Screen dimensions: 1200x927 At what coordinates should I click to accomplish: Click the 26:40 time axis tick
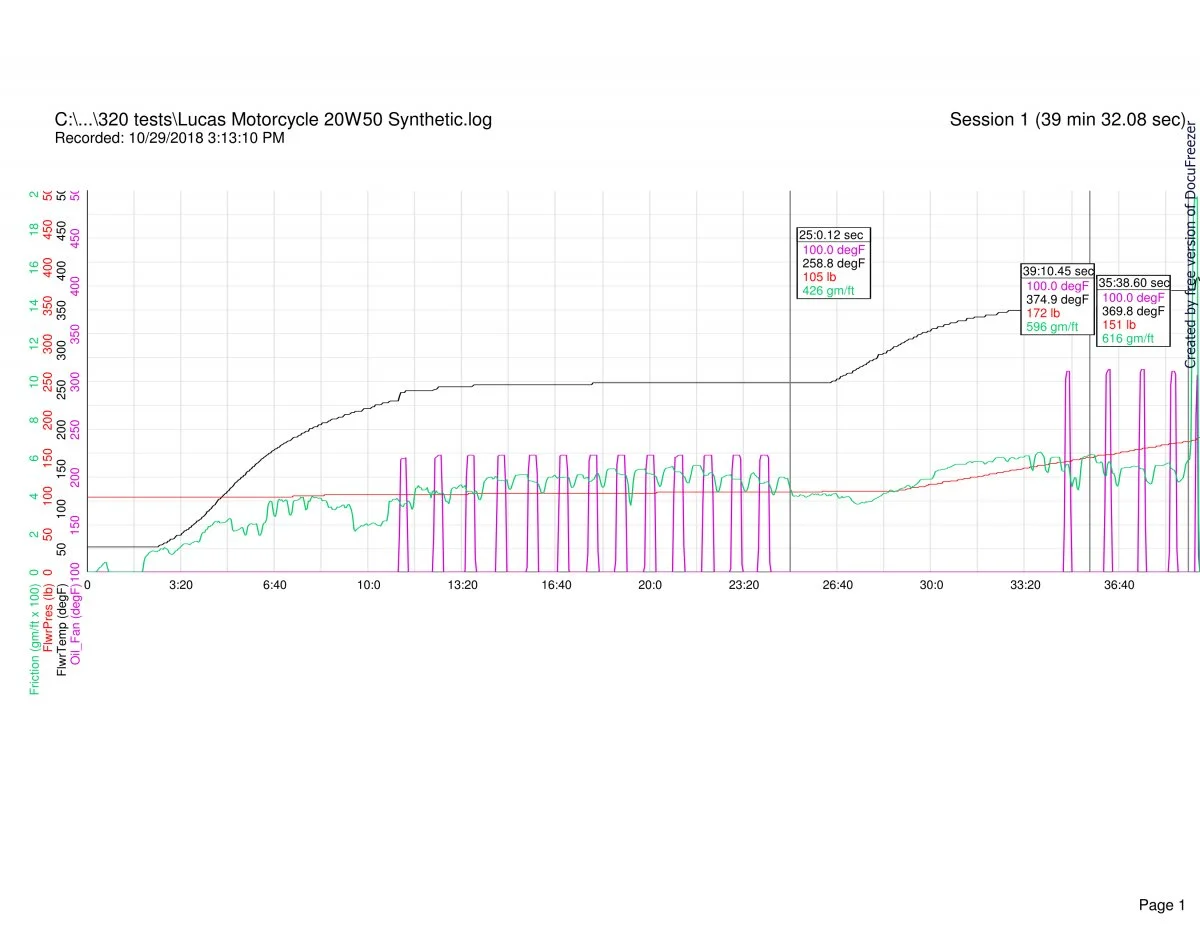pos(837,585)
